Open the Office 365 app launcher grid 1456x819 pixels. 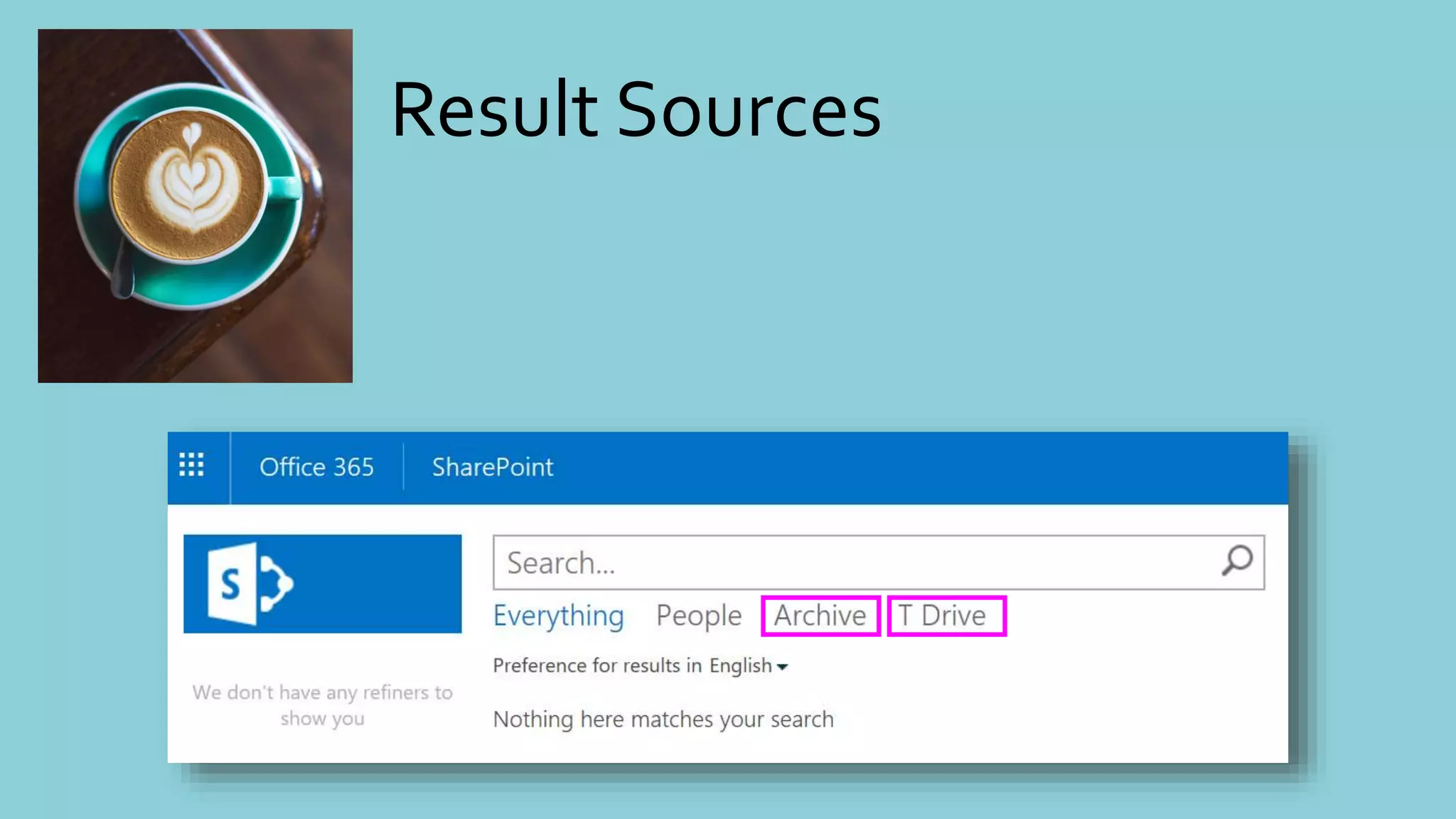coord(191,466)
